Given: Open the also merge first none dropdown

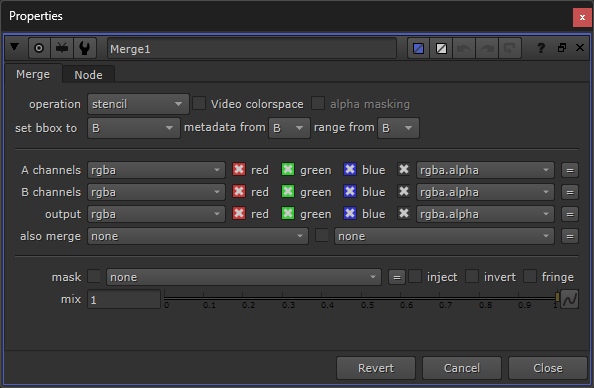Looking at the screenshot, I should 198,236.
